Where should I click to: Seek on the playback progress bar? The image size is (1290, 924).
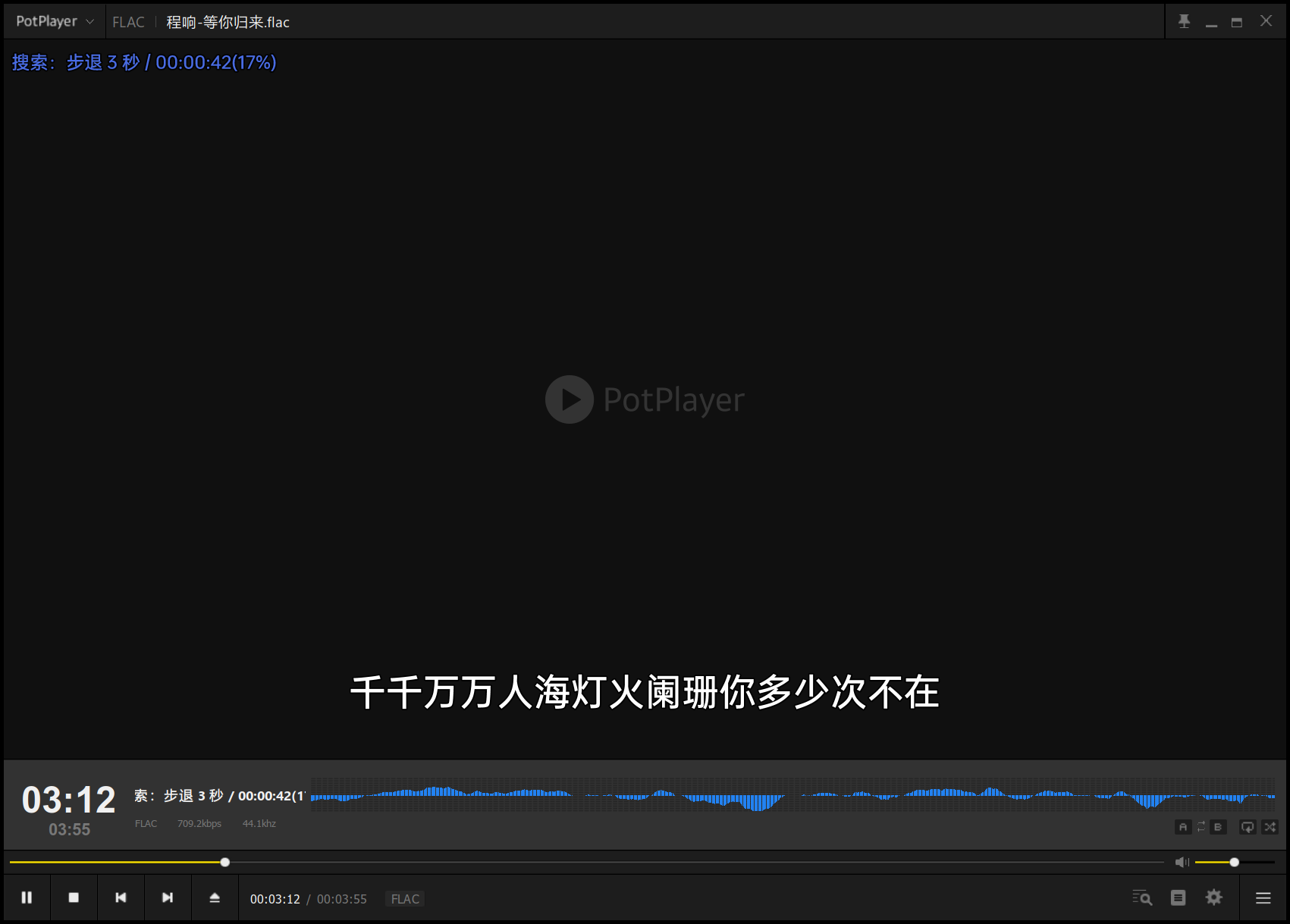pos(586,862)
